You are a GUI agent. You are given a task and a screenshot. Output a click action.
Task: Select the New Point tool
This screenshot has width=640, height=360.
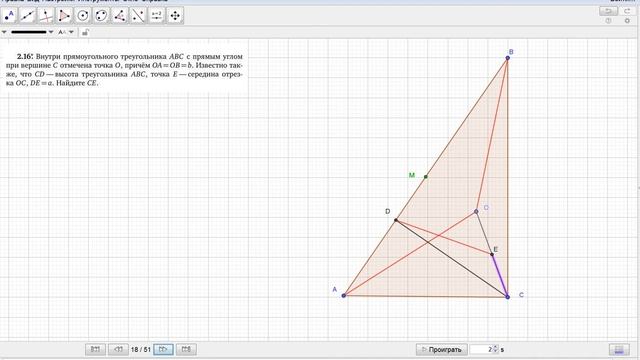tap(9, 16)
